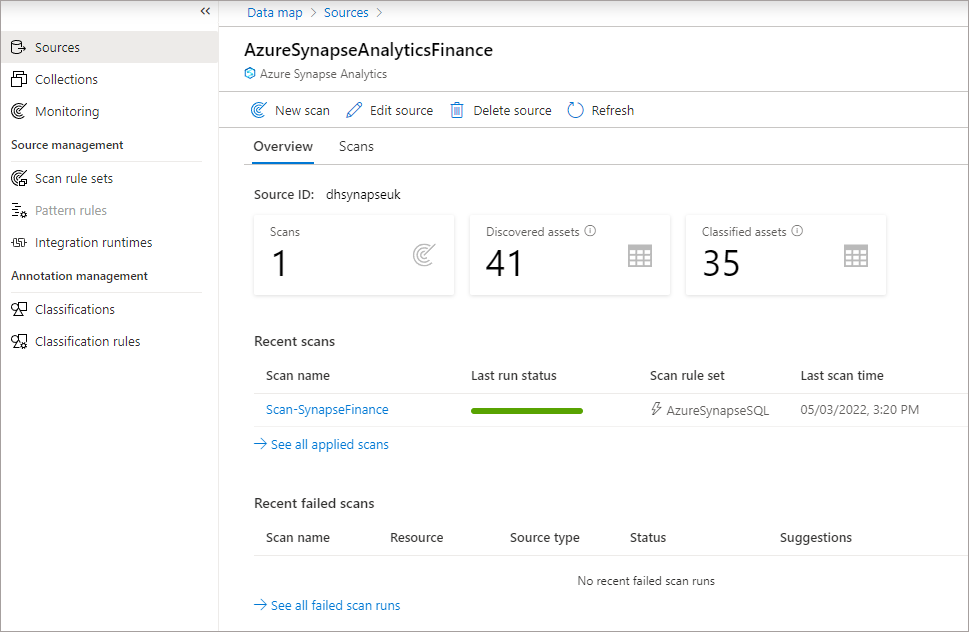The image size is (969, 632).
Task: Click the Azure Synapse Analytics source type icon
Action: [x=250, y=74]
